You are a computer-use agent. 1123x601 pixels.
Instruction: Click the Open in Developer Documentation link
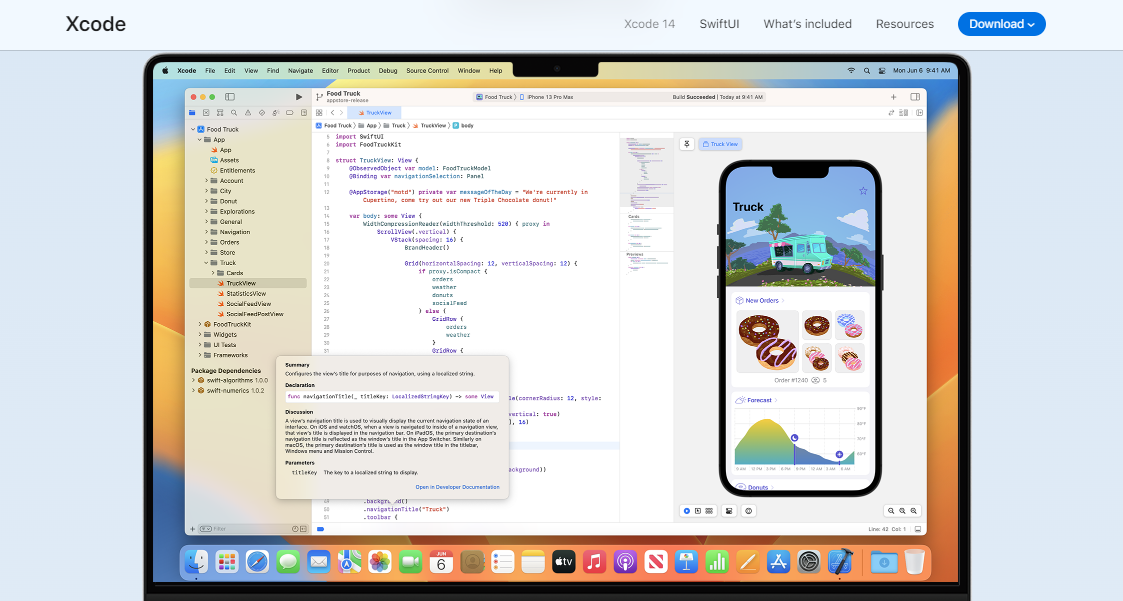point(457,487)
